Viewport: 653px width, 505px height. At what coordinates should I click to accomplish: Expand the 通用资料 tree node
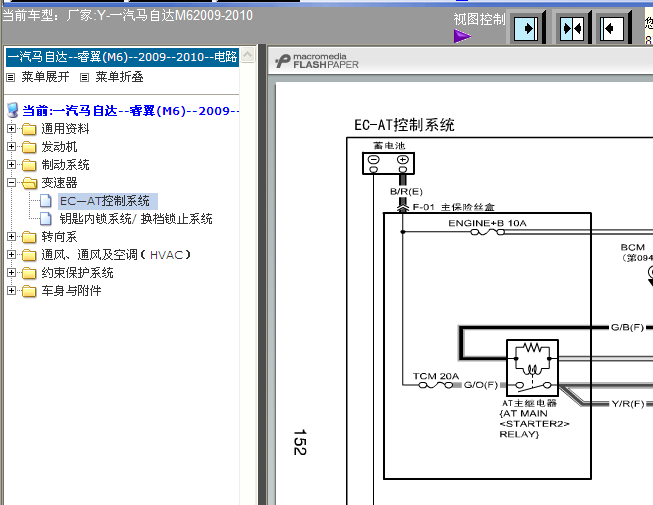click(12, 129)
